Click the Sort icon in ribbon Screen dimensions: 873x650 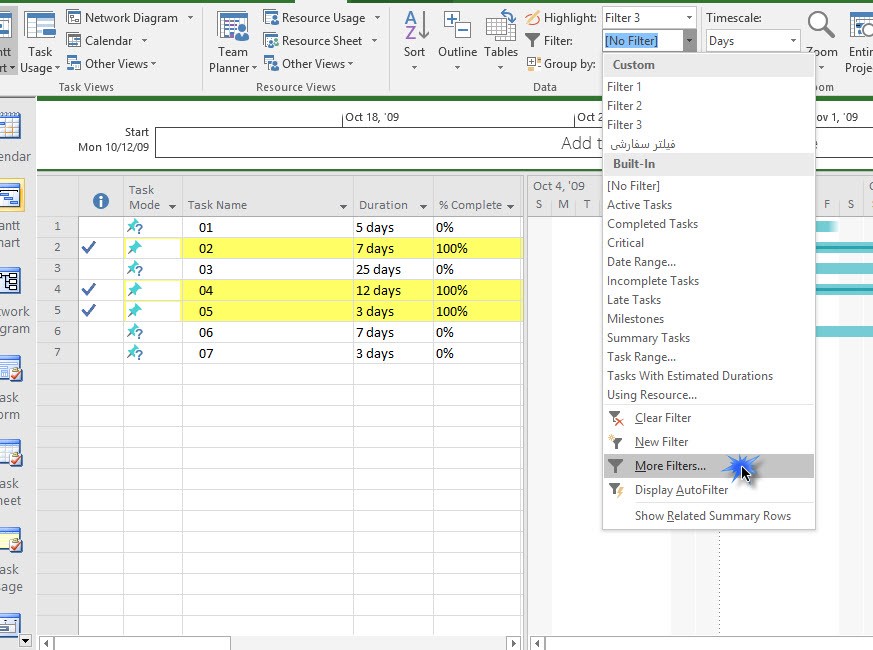coord(415,27)
